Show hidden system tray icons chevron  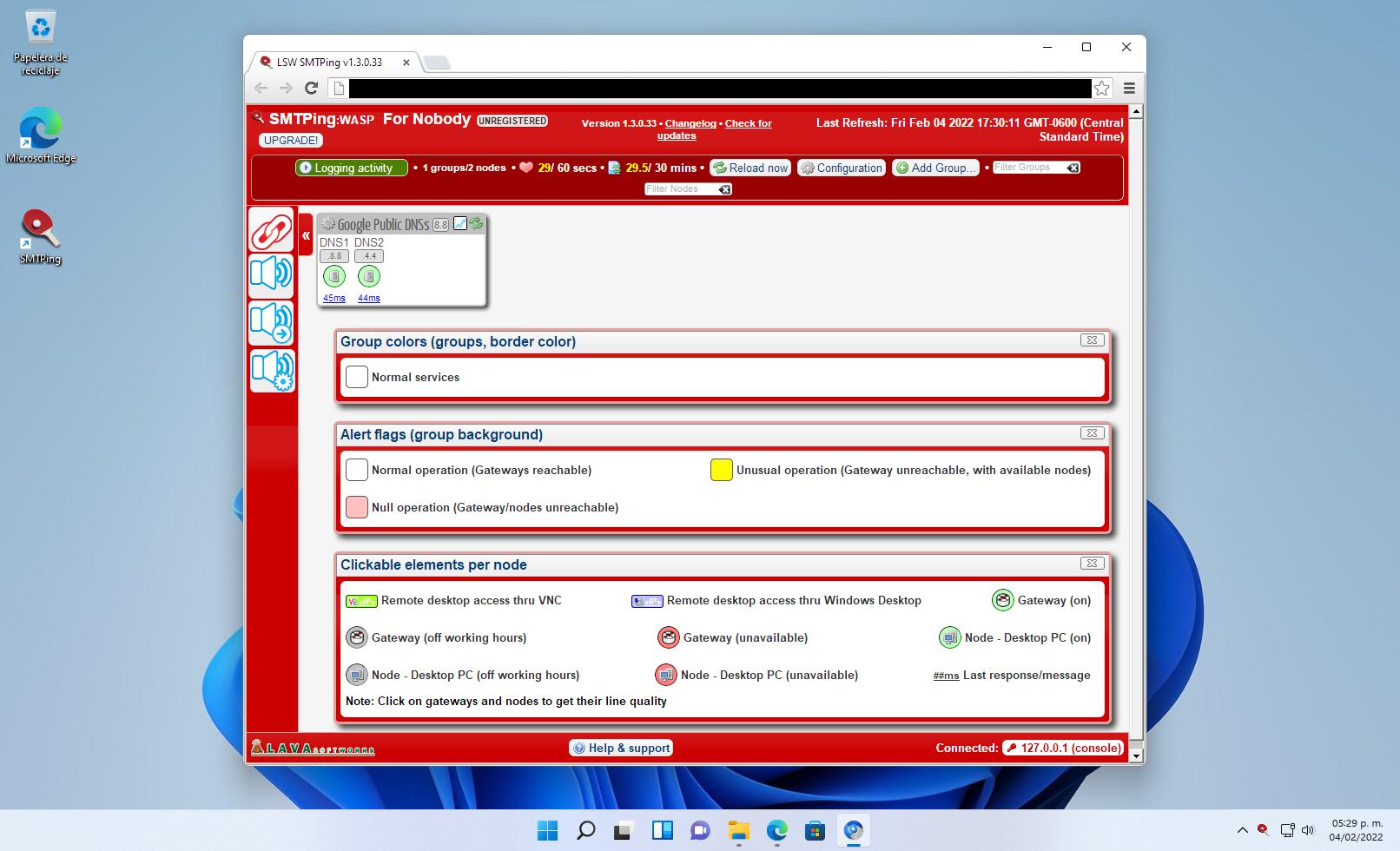coord(1242,830)
